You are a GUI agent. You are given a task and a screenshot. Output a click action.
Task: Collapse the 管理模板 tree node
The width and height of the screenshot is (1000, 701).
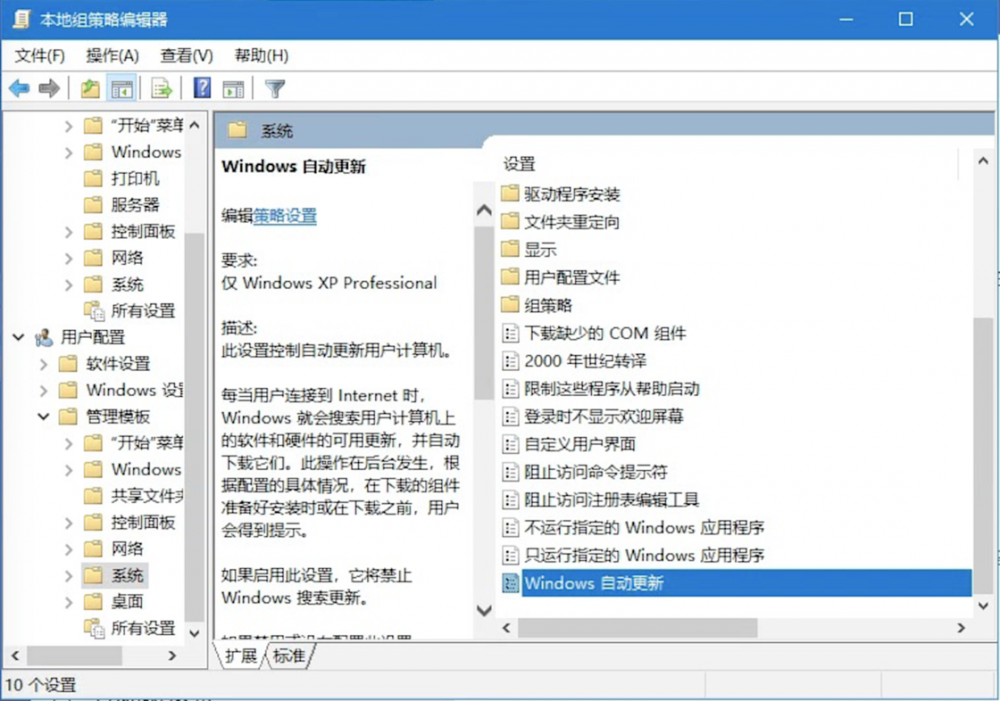[43, 417]
